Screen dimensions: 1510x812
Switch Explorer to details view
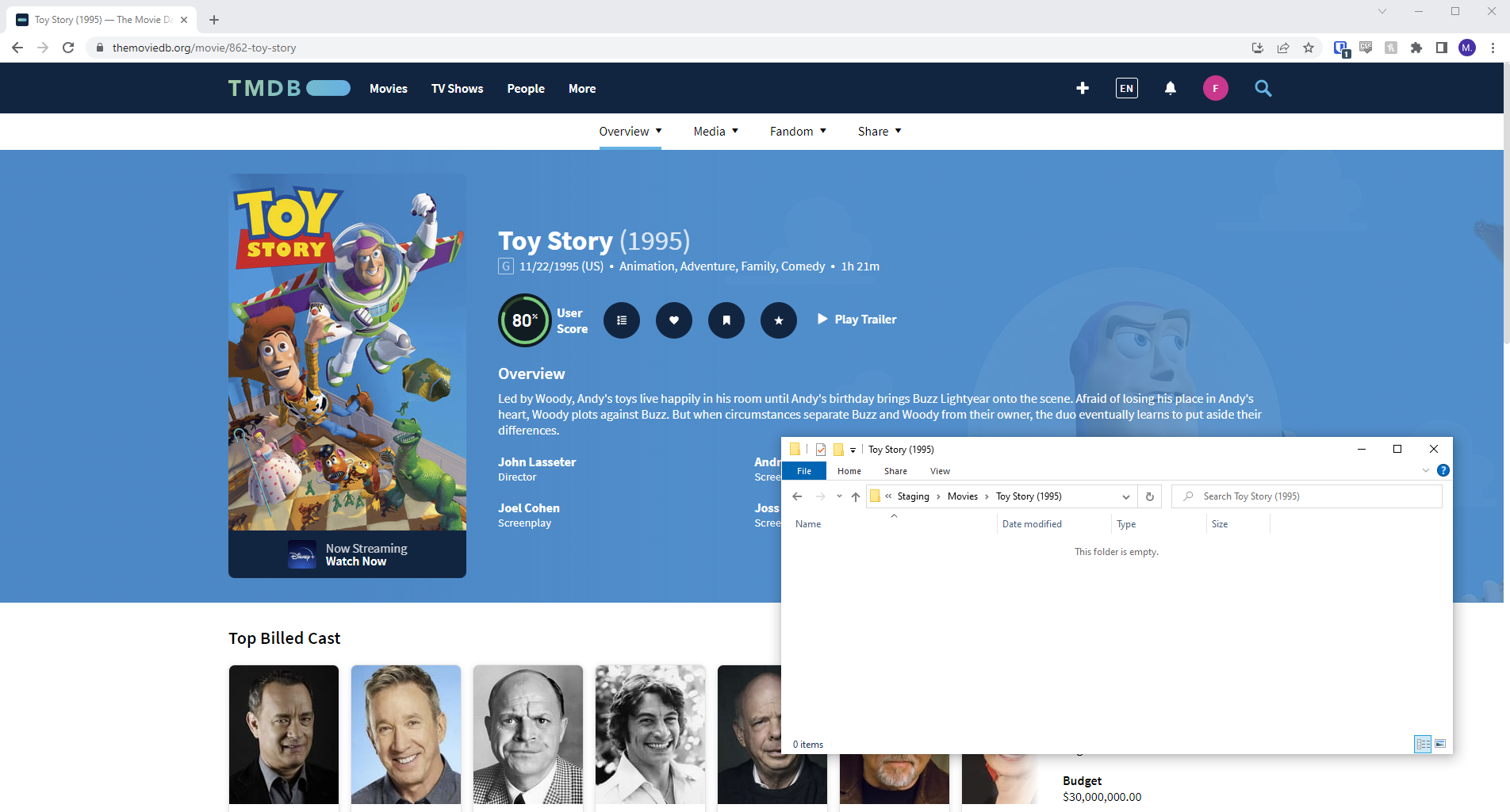click(x=1423, y=744)
